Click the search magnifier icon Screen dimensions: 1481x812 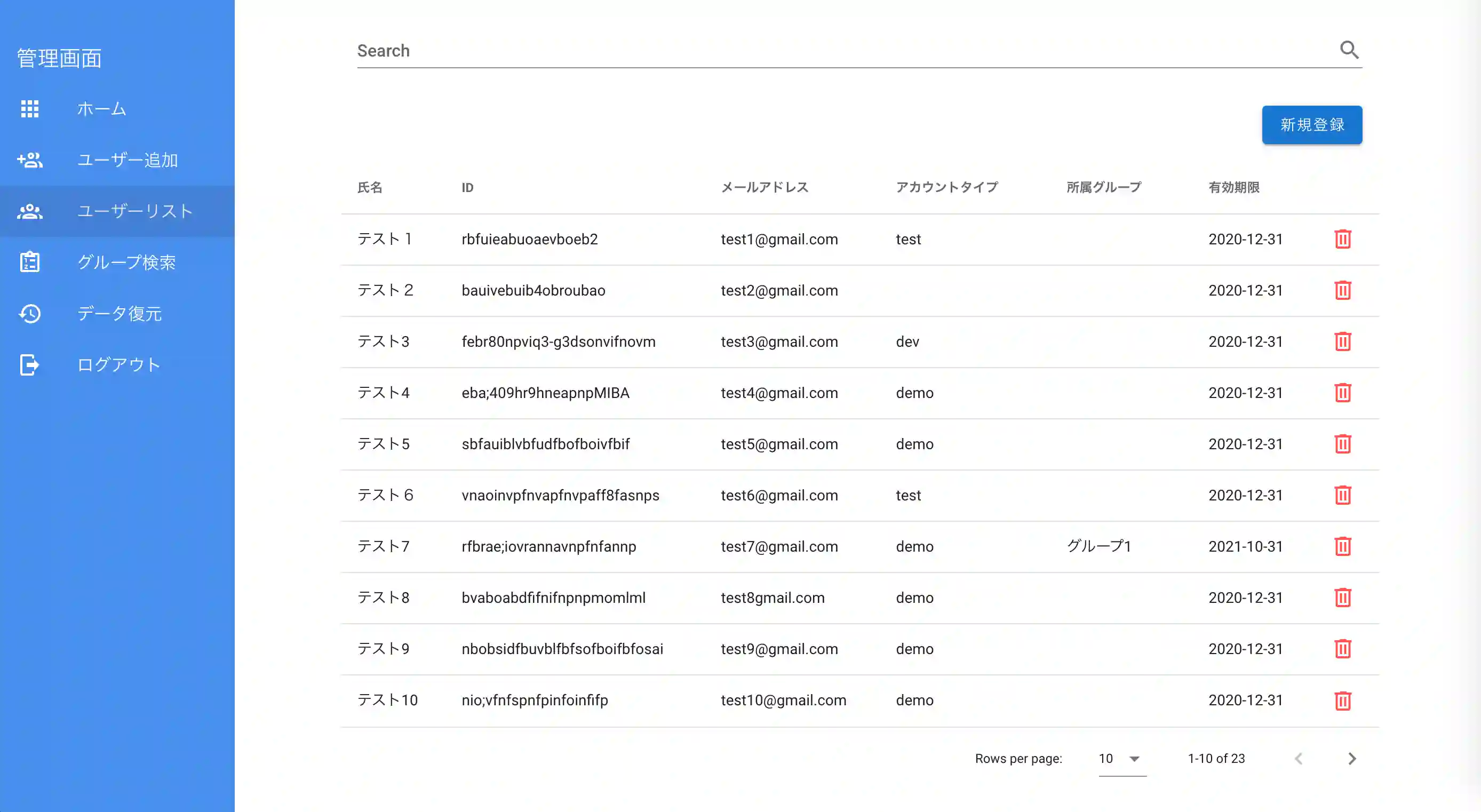click(x=1349, y=50)
